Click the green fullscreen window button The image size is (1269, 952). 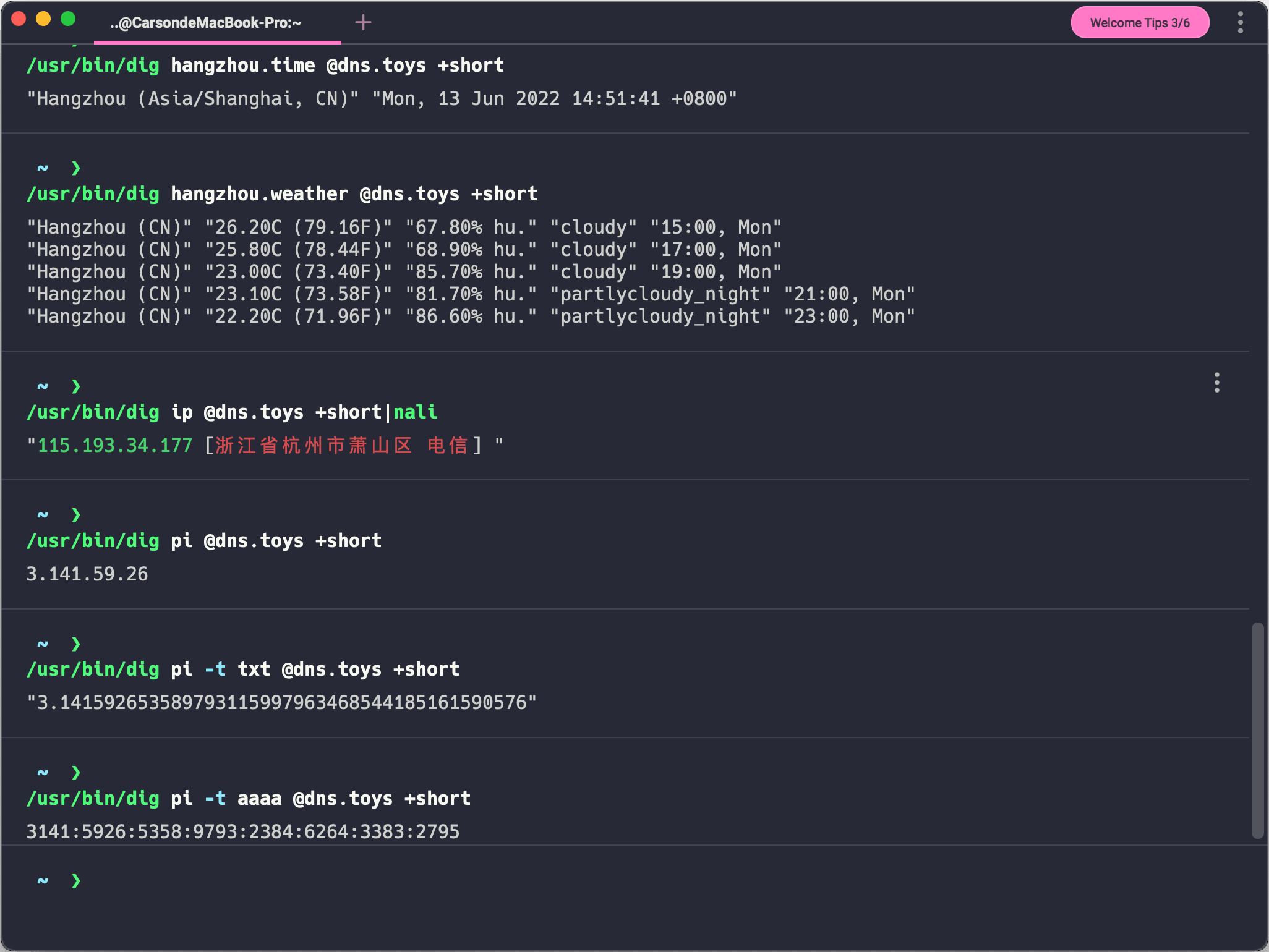point(68,19)
